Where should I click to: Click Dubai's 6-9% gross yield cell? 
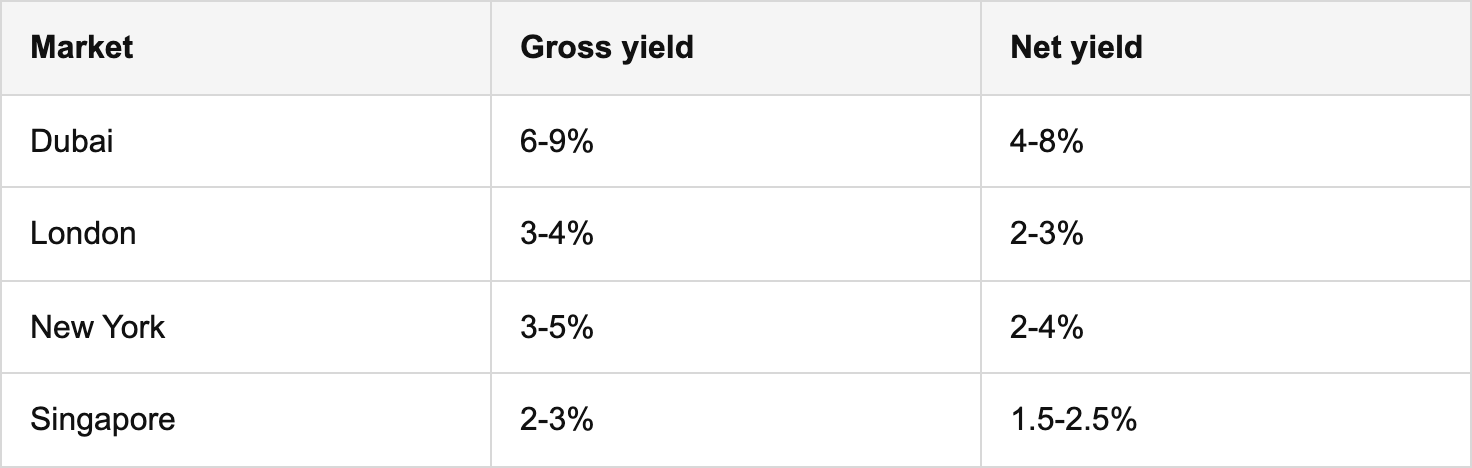coord(557,141)
